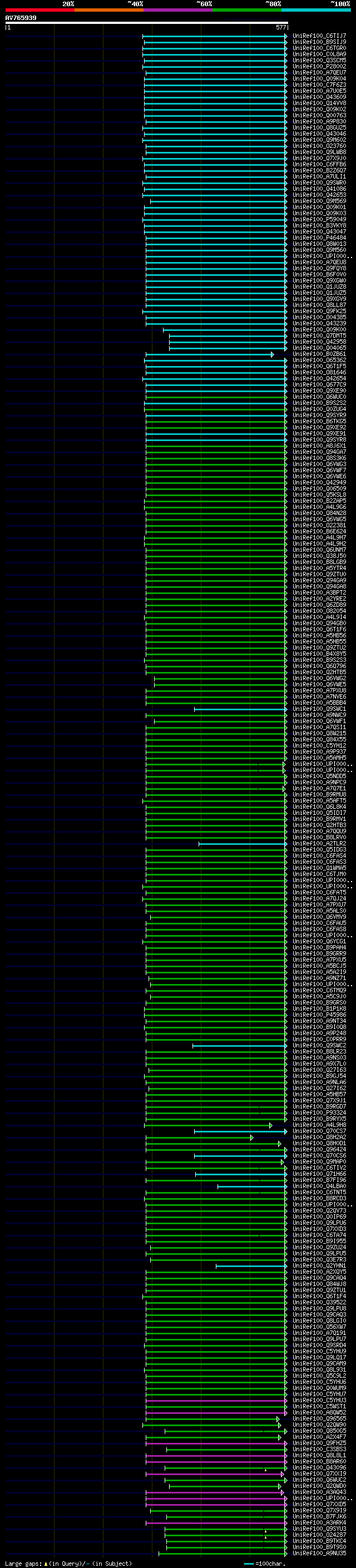Click the green ~80% identity legend bar

click(x=247, y=10)
